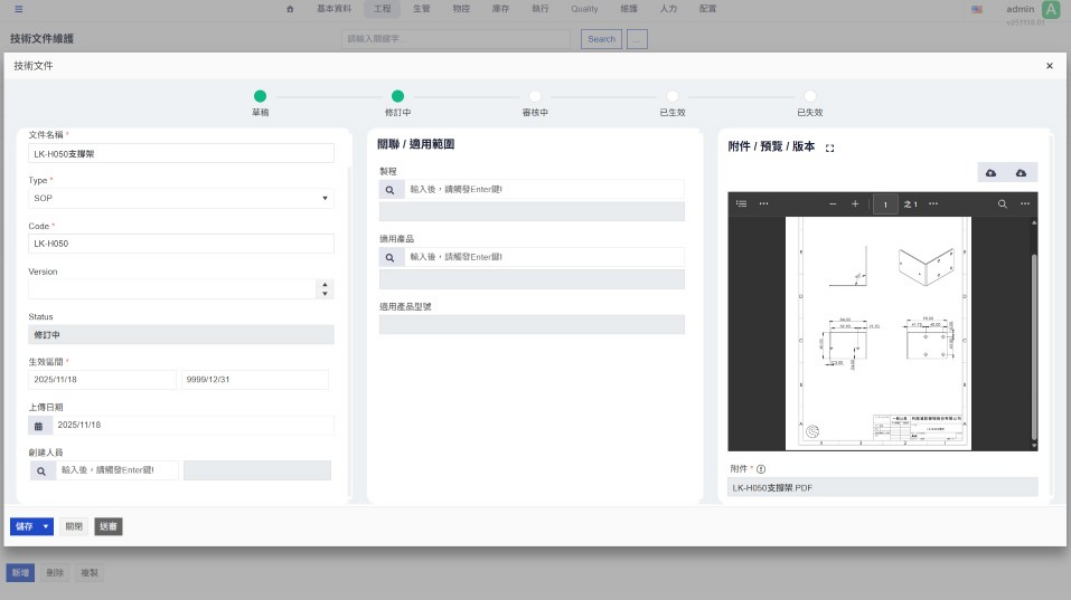Click the 送審 button
Image resolution: width=1071 pixels, height=600 pixels.
[x=108, y=527]
